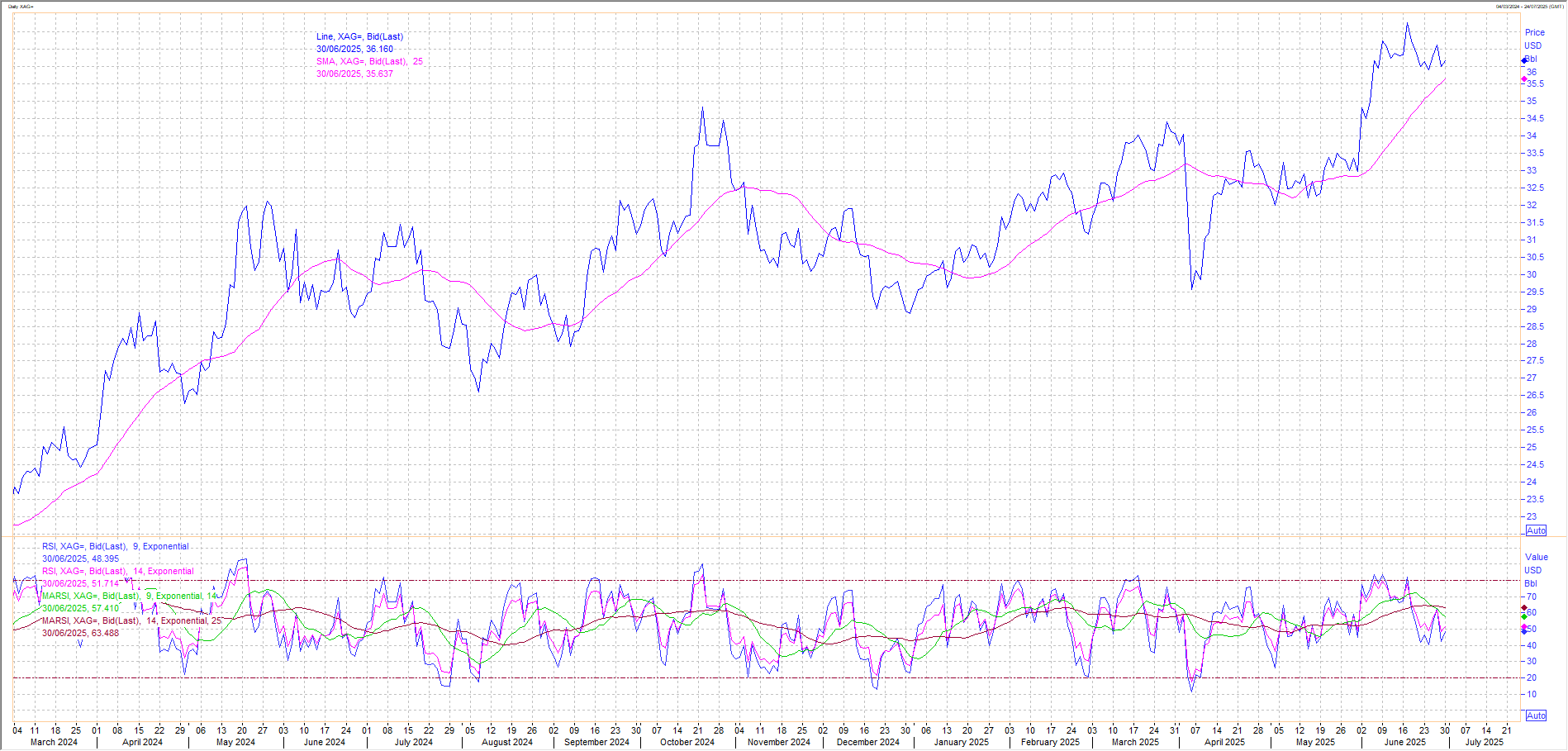Click the 30 price level on price axis
The height and width of the screenshot is (751, 1568).
point(1531,275)
